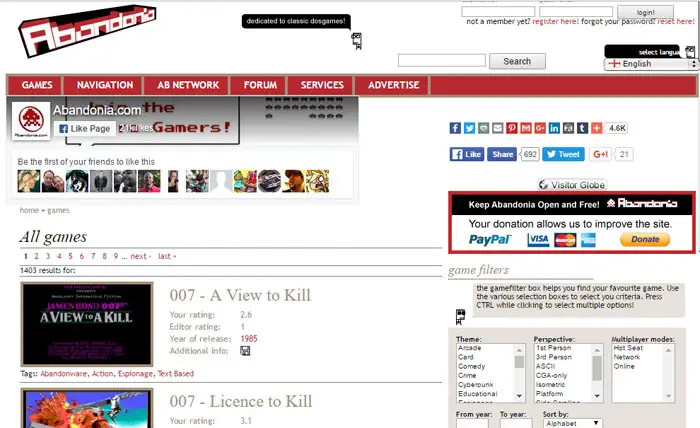Click the PayPal Donate button
700x428 pixels.
point(645,240)
